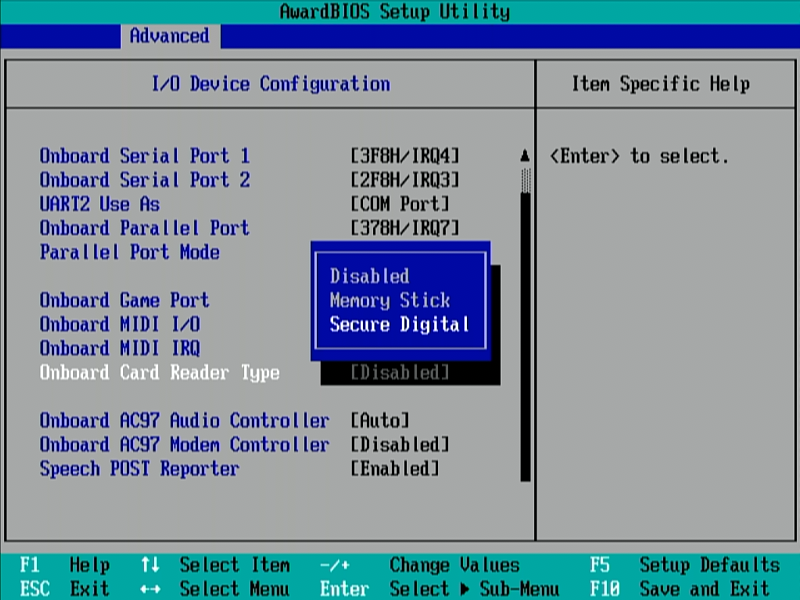Click the scrollbar up arrow
Screen dimensions: 800x600
click(525, 155)
